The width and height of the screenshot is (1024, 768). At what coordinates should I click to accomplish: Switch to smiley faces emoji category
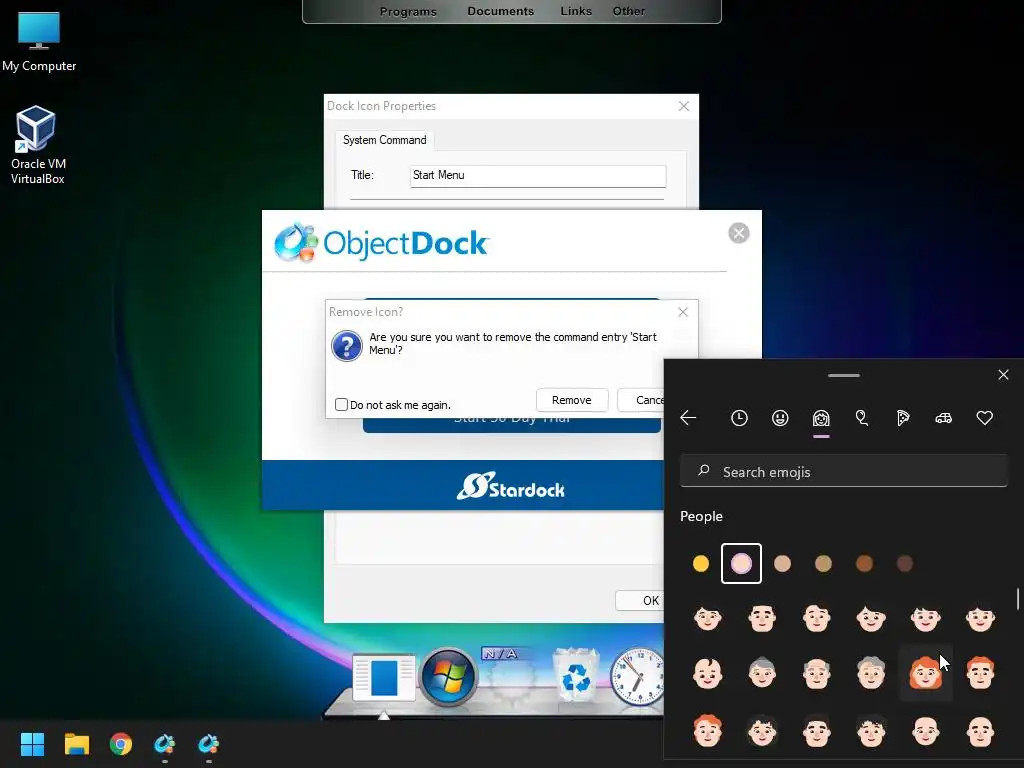click(x=780, y=418)
